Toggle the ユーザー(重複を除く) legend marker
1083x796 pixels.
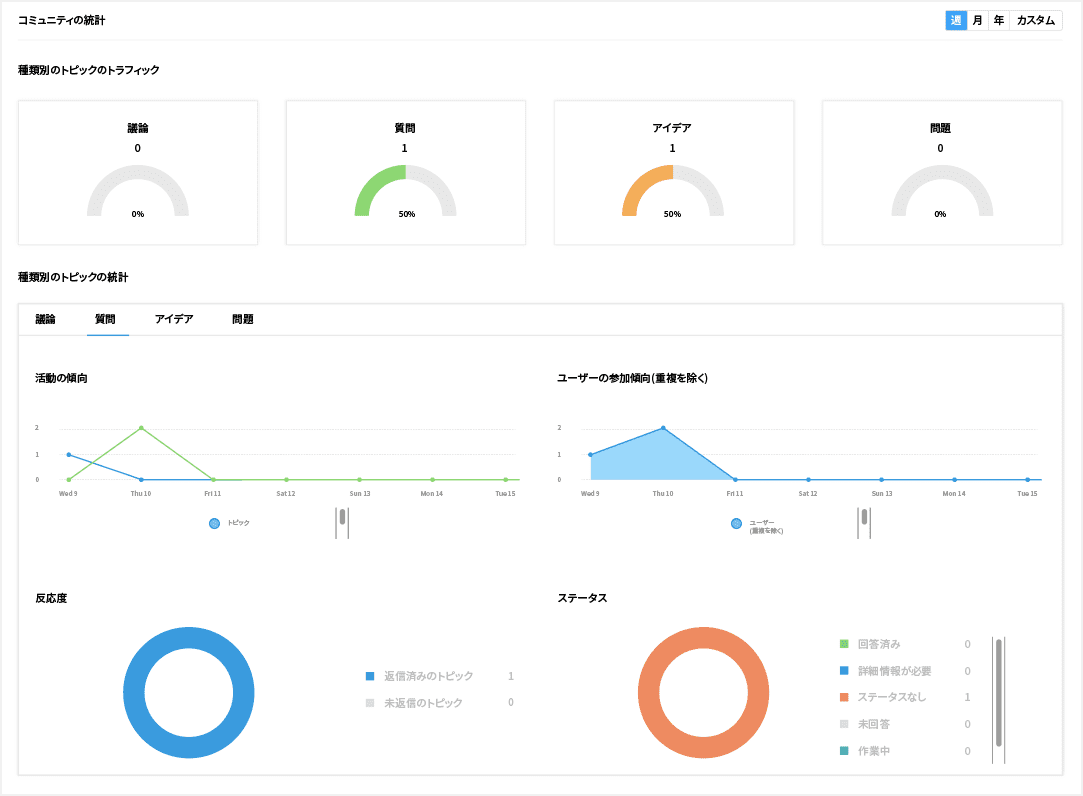click(736, 523)
